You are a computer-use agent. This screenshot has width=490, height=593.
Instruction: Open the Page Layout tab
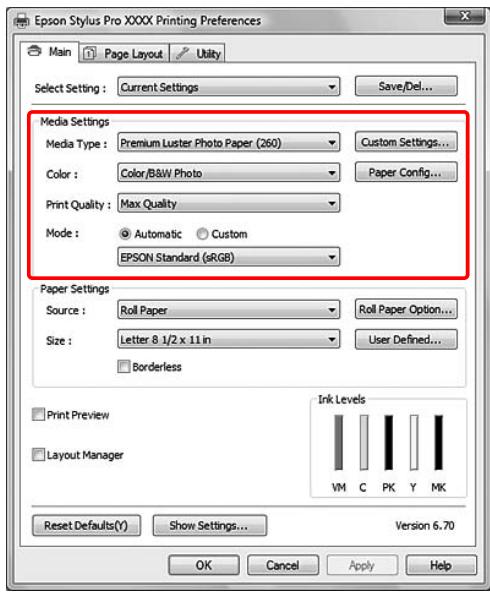[x=124, y=53]
